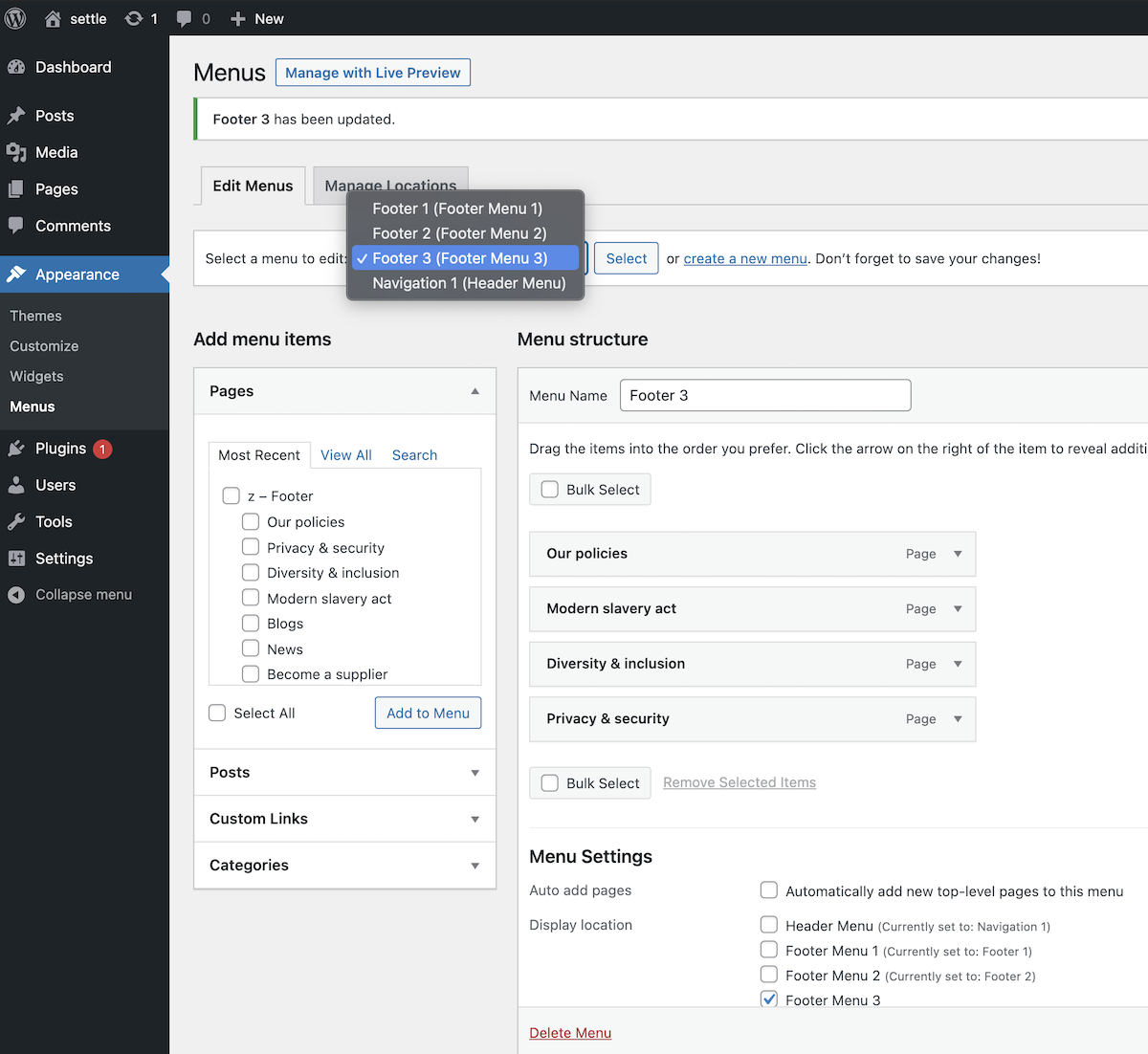This screenshot has width=1148, height=1054.
Task: Toggle the upper Bulk Select checkbox
Action: (x=550, y=489)
